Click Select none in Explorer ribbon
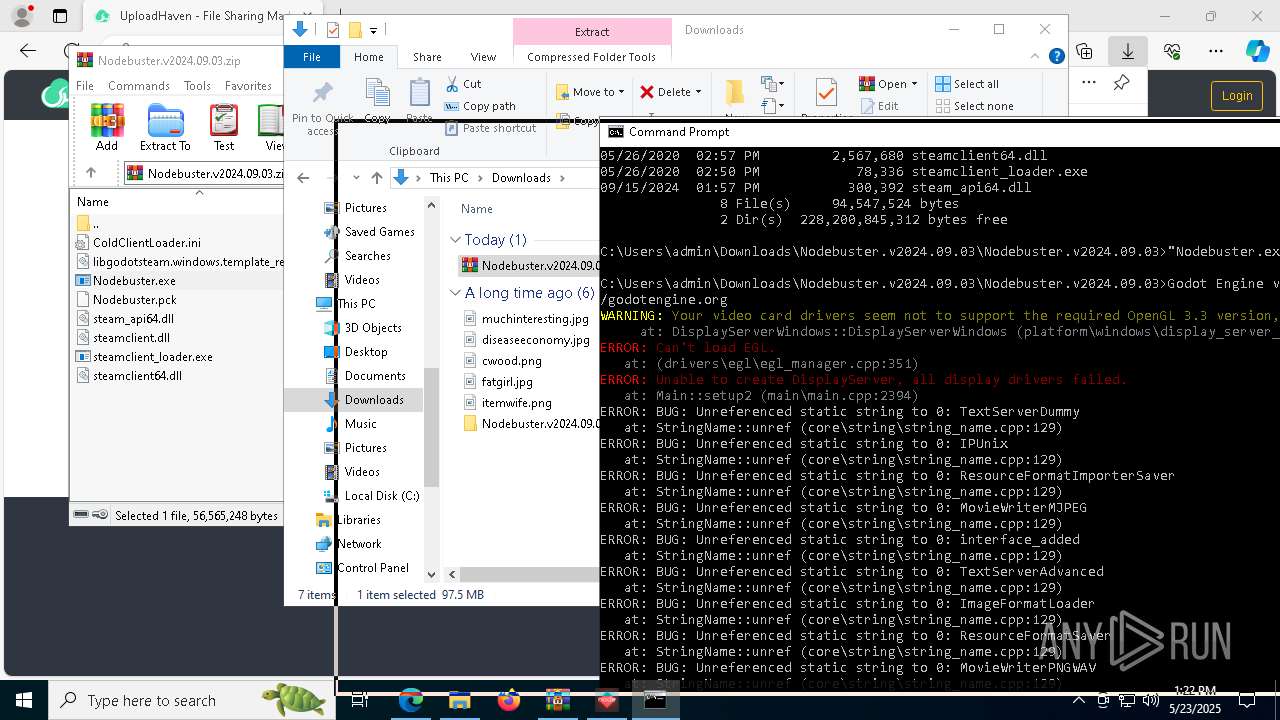The width and height of the screenshot is (1280, 720). pyautogui.click(x=974, y=106)
